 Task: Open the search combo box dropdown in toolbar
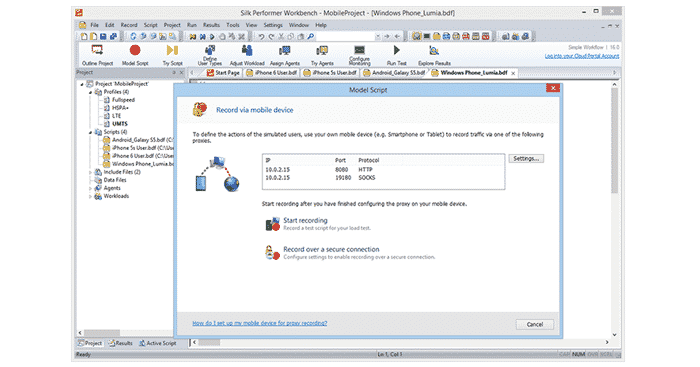(377, 37)
